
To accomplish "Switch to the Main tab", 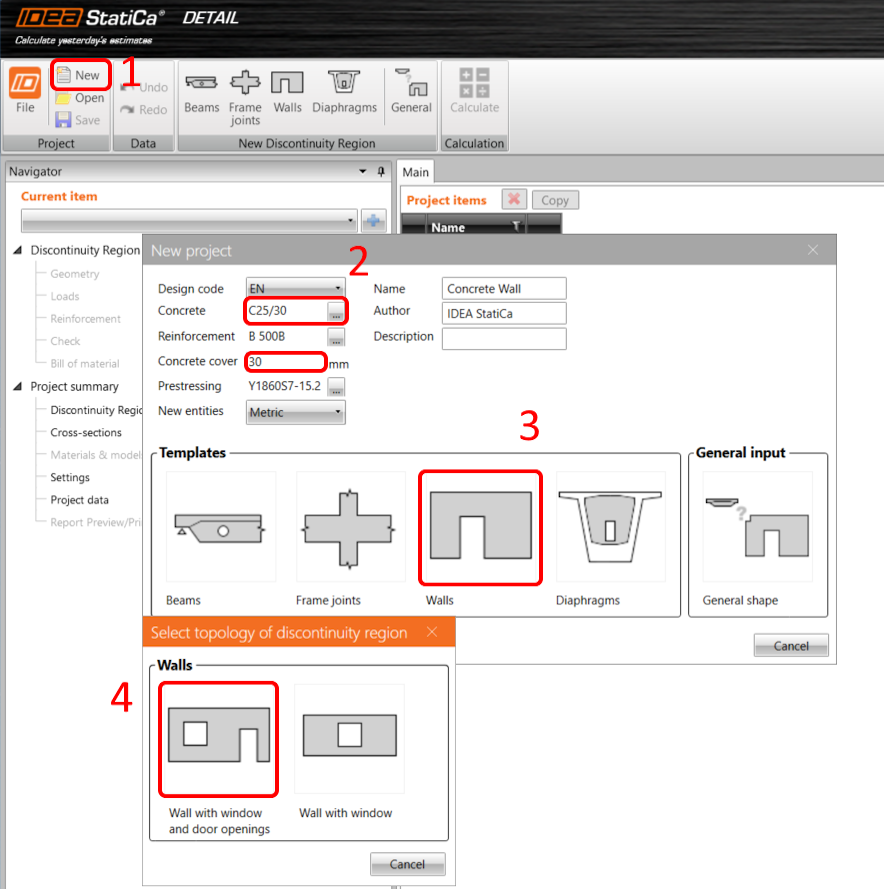I will point(416,173).
